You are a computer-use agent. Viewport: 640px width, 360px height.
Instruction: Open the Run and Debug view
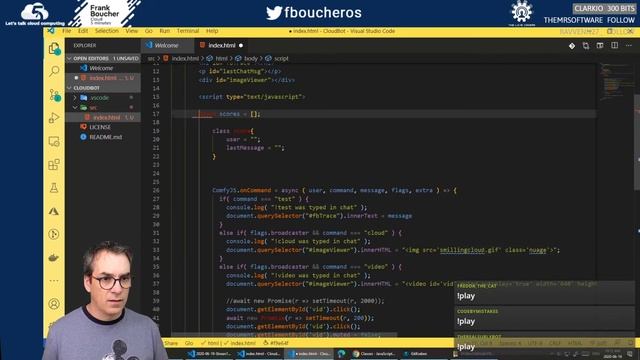coord(54,118)
